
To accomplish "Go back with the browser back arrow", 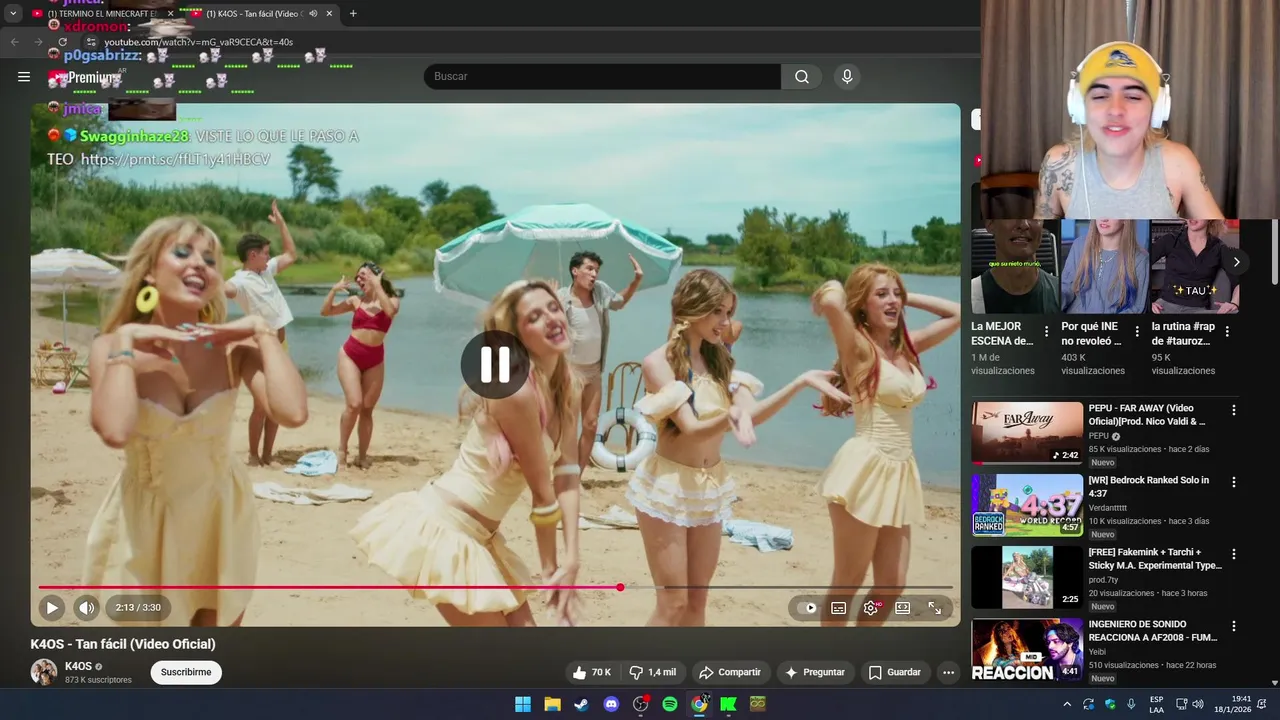I will click(x=15, y=42).
